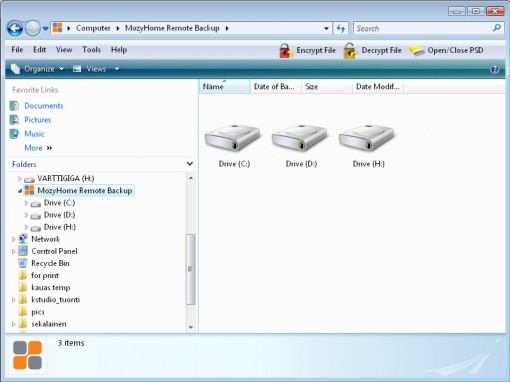Open the View menu
Image resolution: width=510 pixels, height=382 pixels.
(64, 50)
